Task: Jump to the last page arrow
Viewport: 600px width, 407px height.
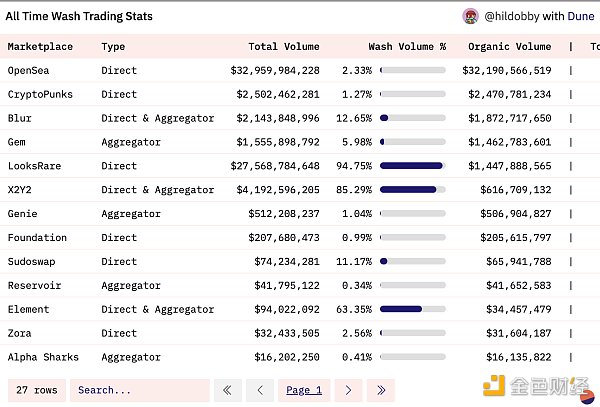Action: tap(380, 390)
